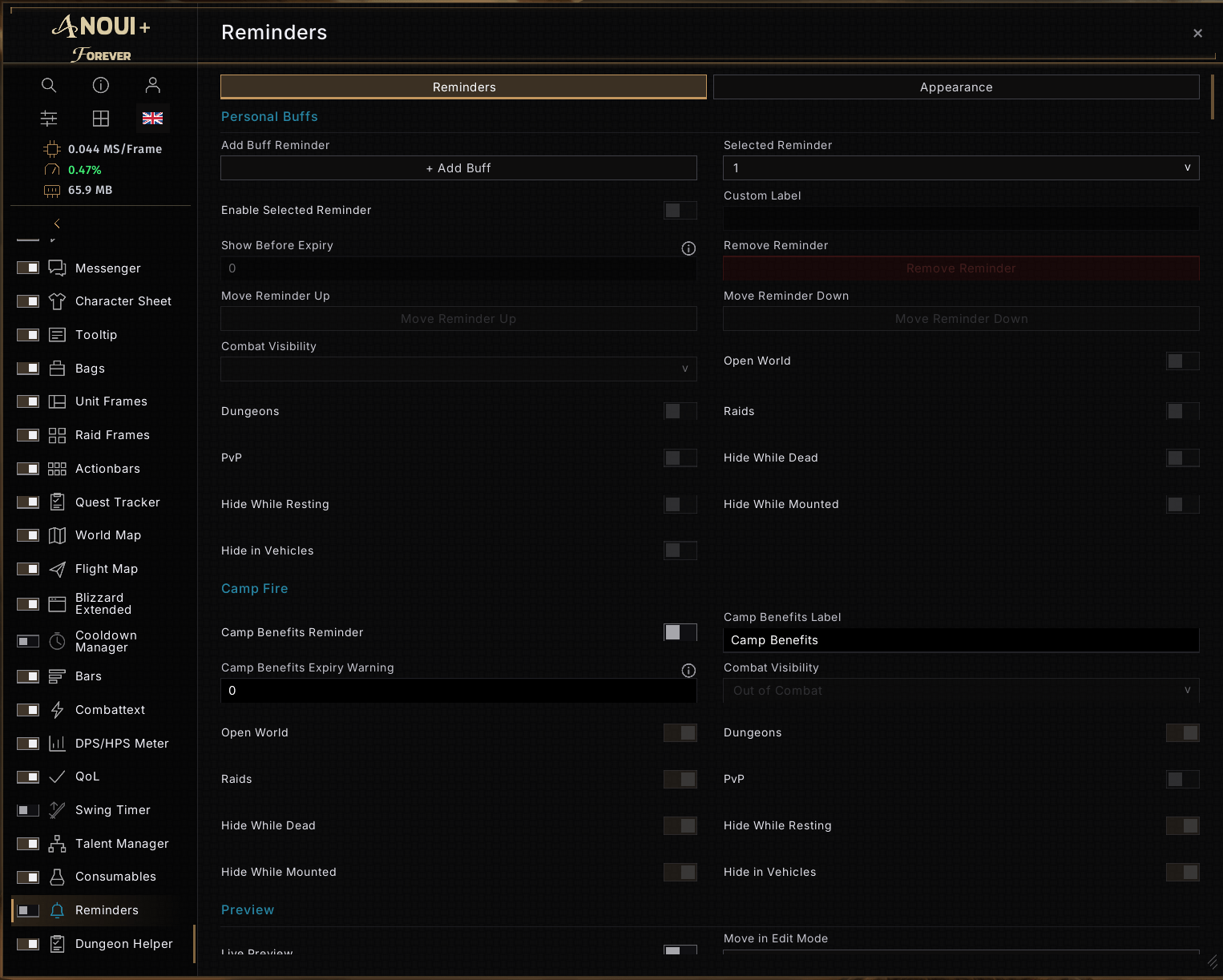Open the DPS/HPS Meter module
This screenshot has width=1223, height=980.
(122, 744)
